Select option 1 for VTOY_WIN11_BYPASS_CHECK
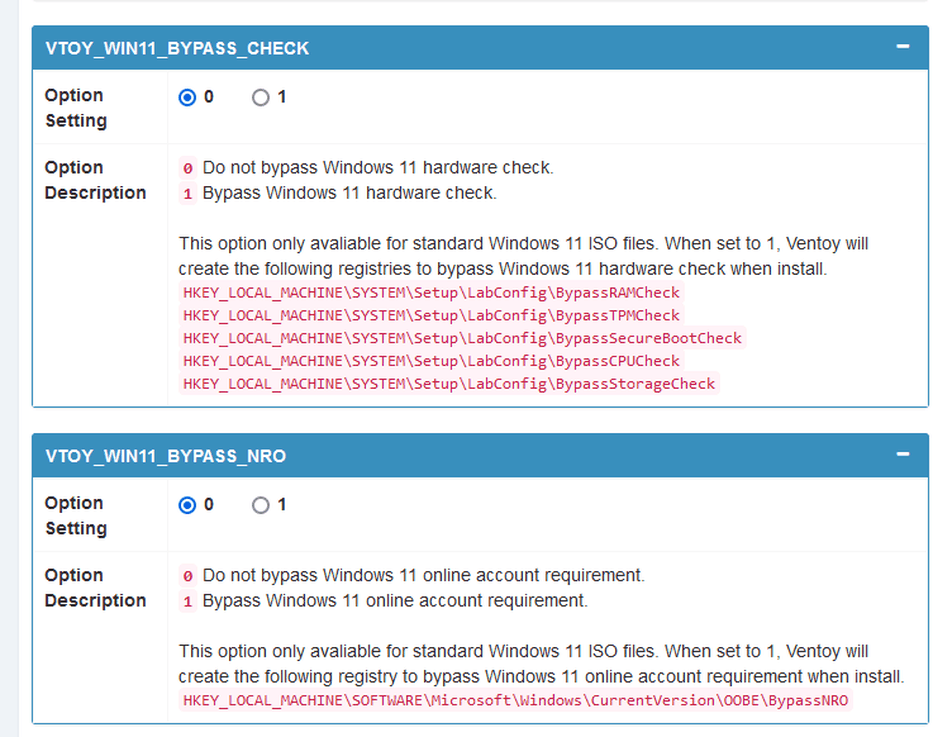 (261, 97)
